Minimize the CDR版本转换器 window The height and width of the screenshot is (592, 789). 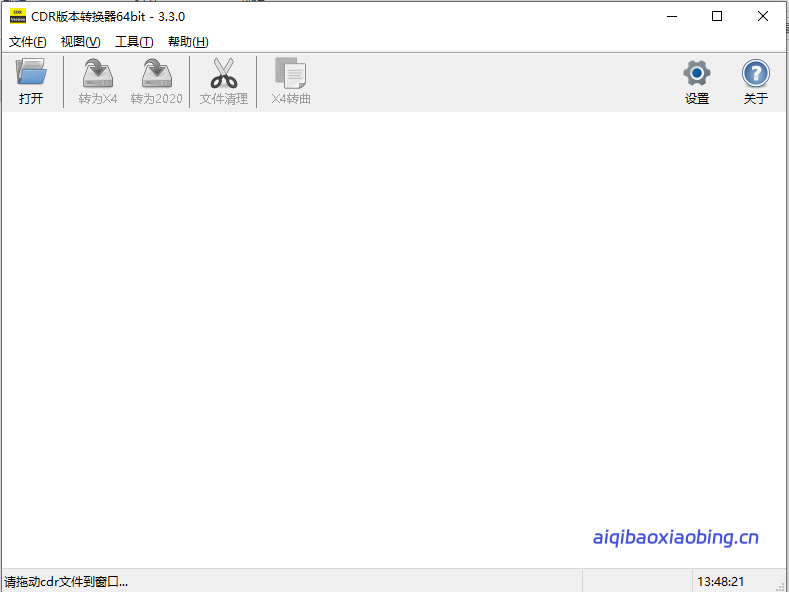[x=671, y=16]
